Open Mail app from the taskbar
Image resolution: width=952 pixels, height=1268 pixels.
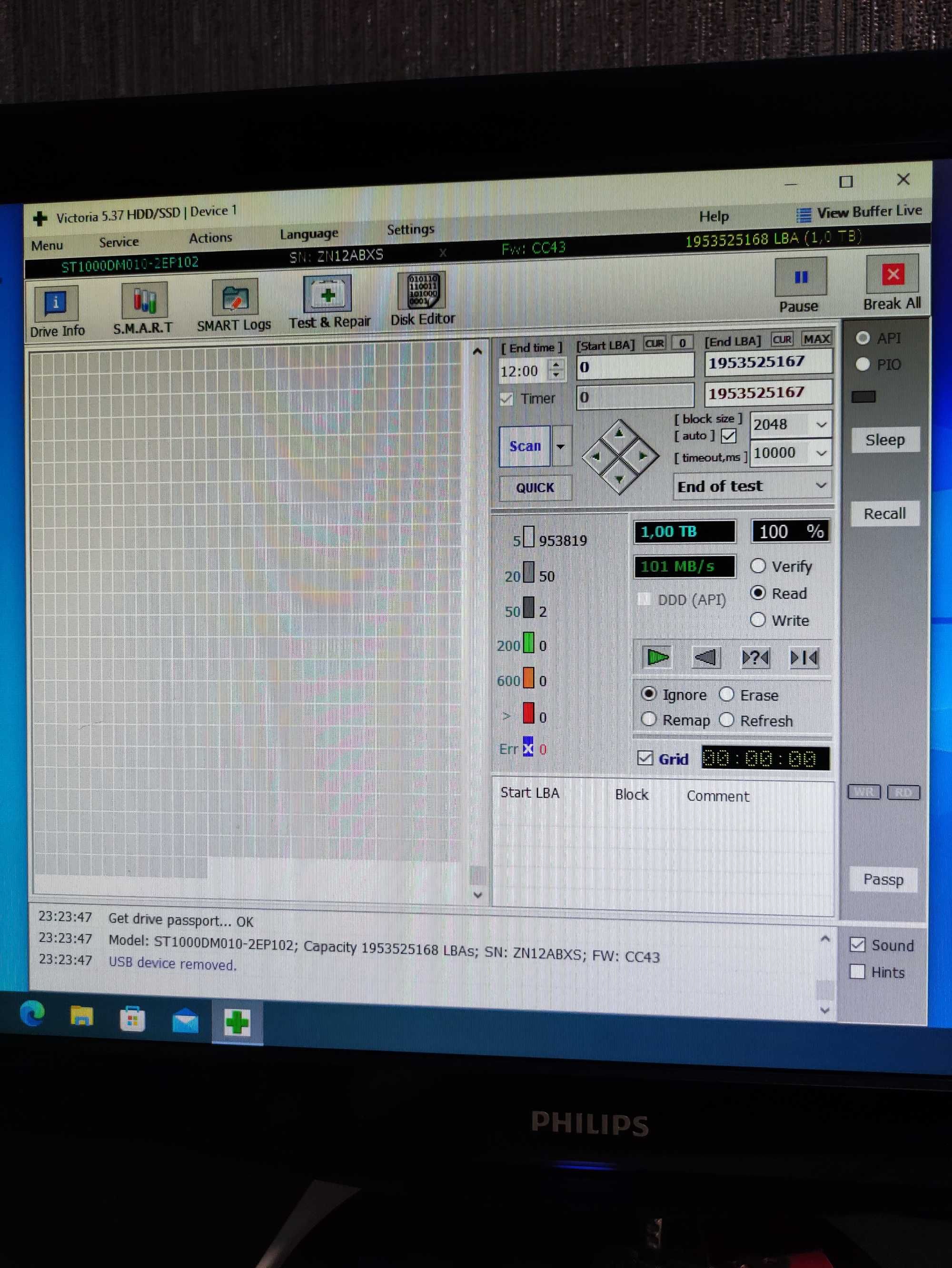[x=185, y=1021]
